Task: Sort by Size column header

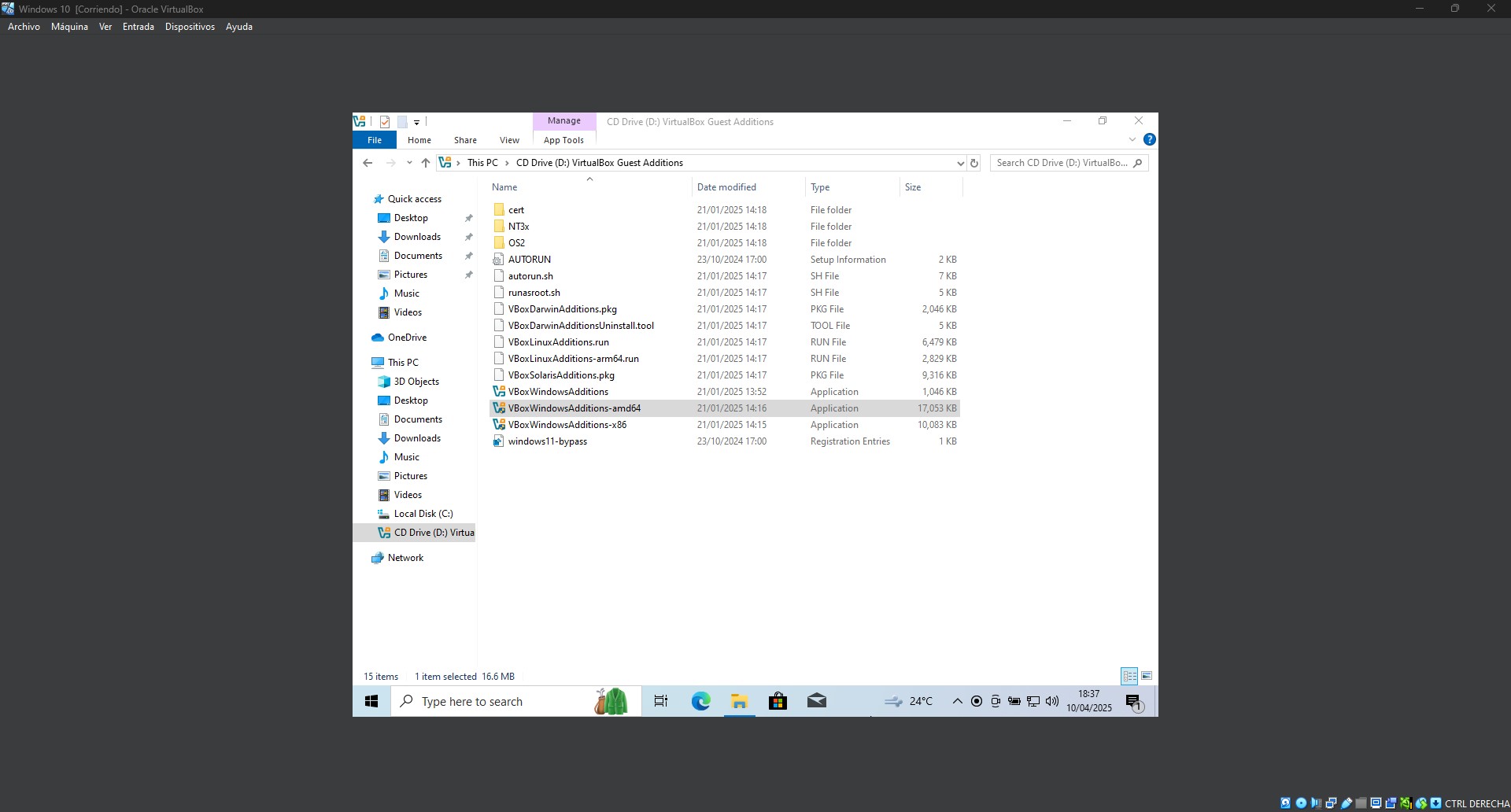Action: click(x=931, y=187)
